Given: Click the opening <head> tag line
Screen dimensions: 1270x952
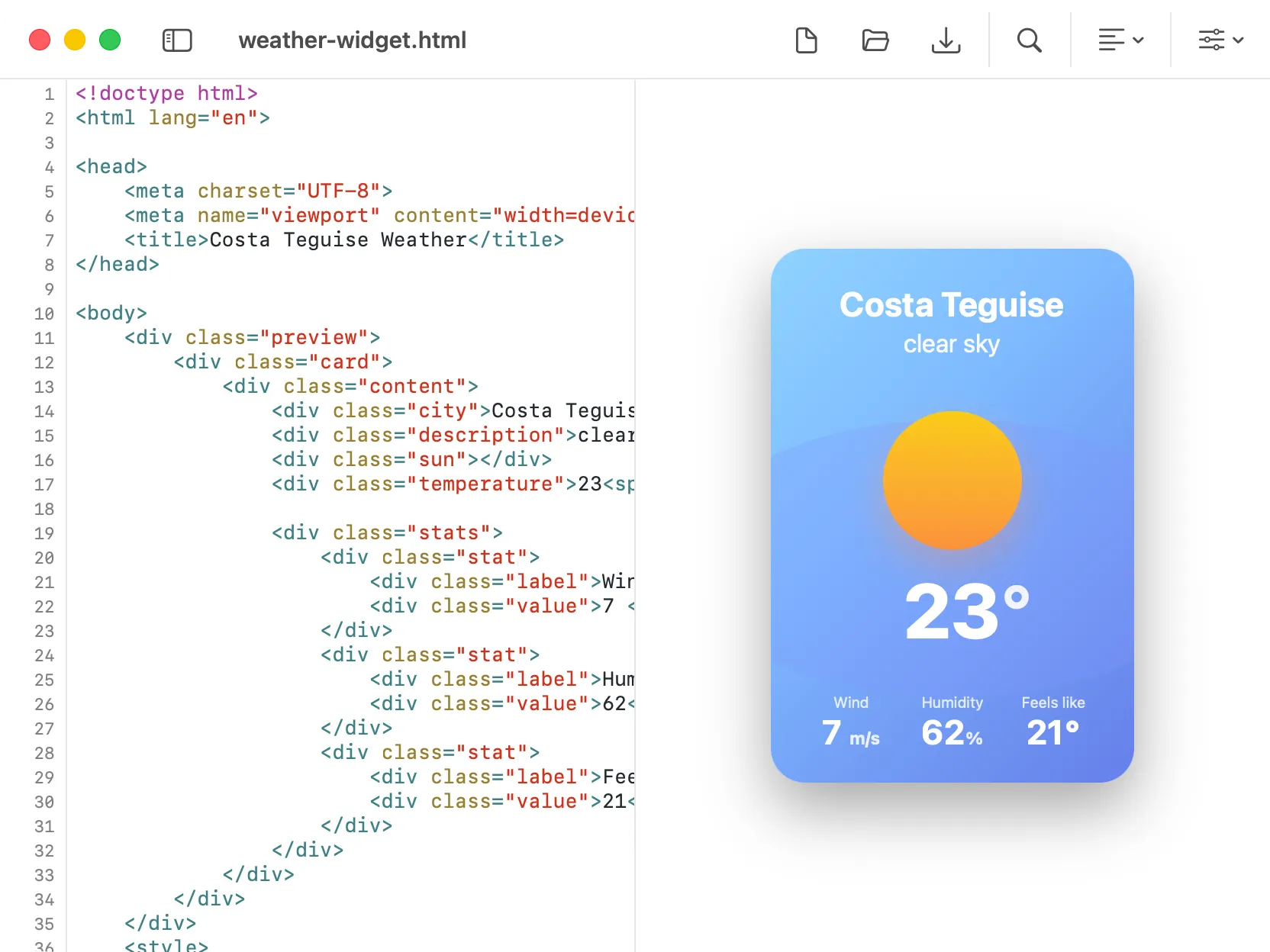Looking at the screenshot, I should coord(111,166).
